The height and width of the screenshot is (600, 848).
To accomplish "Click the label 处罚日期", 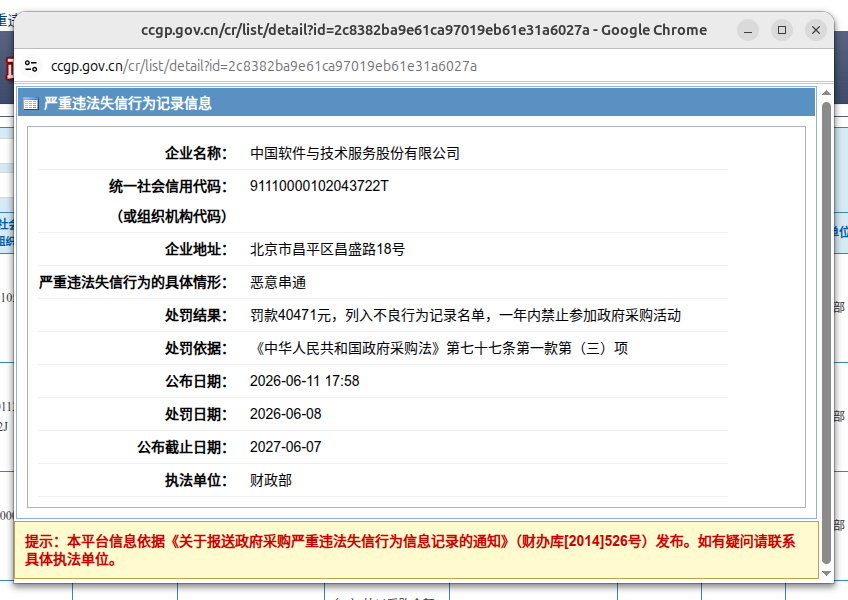I will point(196,414).
